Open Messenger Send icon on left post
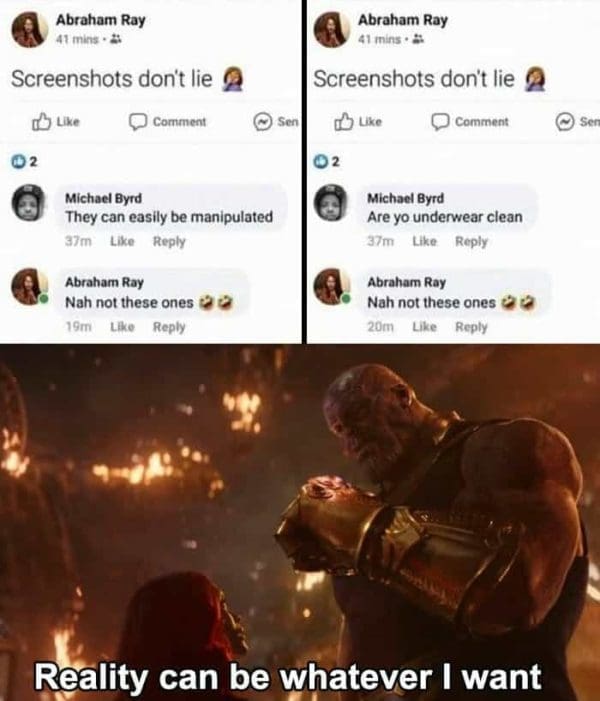 [x=276, y=122]
